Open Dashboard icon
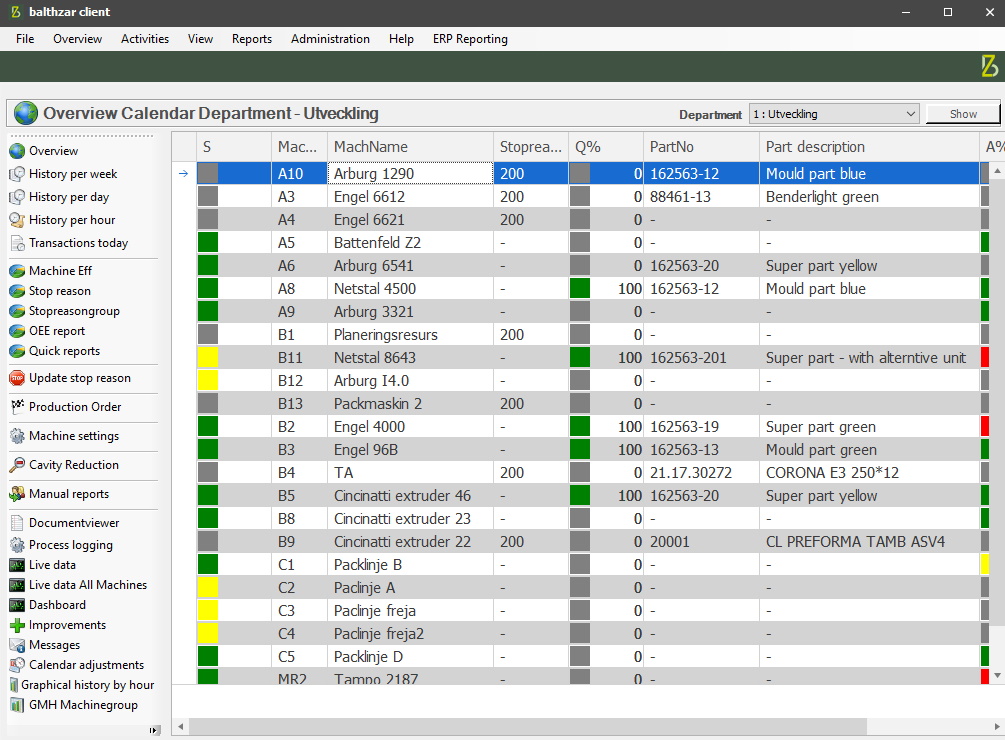 [17, 605]
